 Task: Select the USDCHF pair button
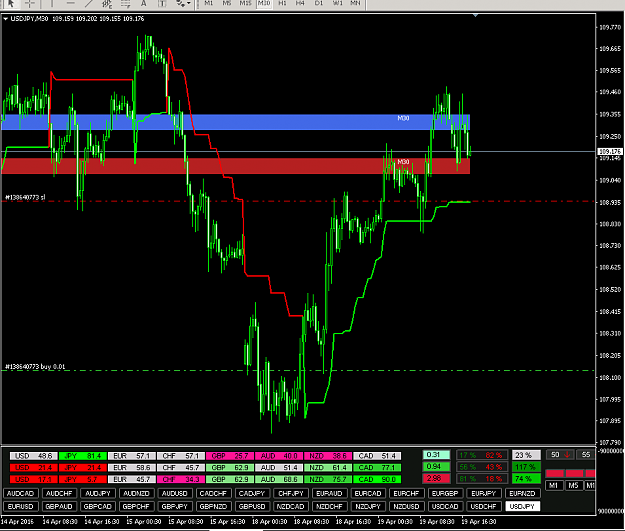pos(483,506)
